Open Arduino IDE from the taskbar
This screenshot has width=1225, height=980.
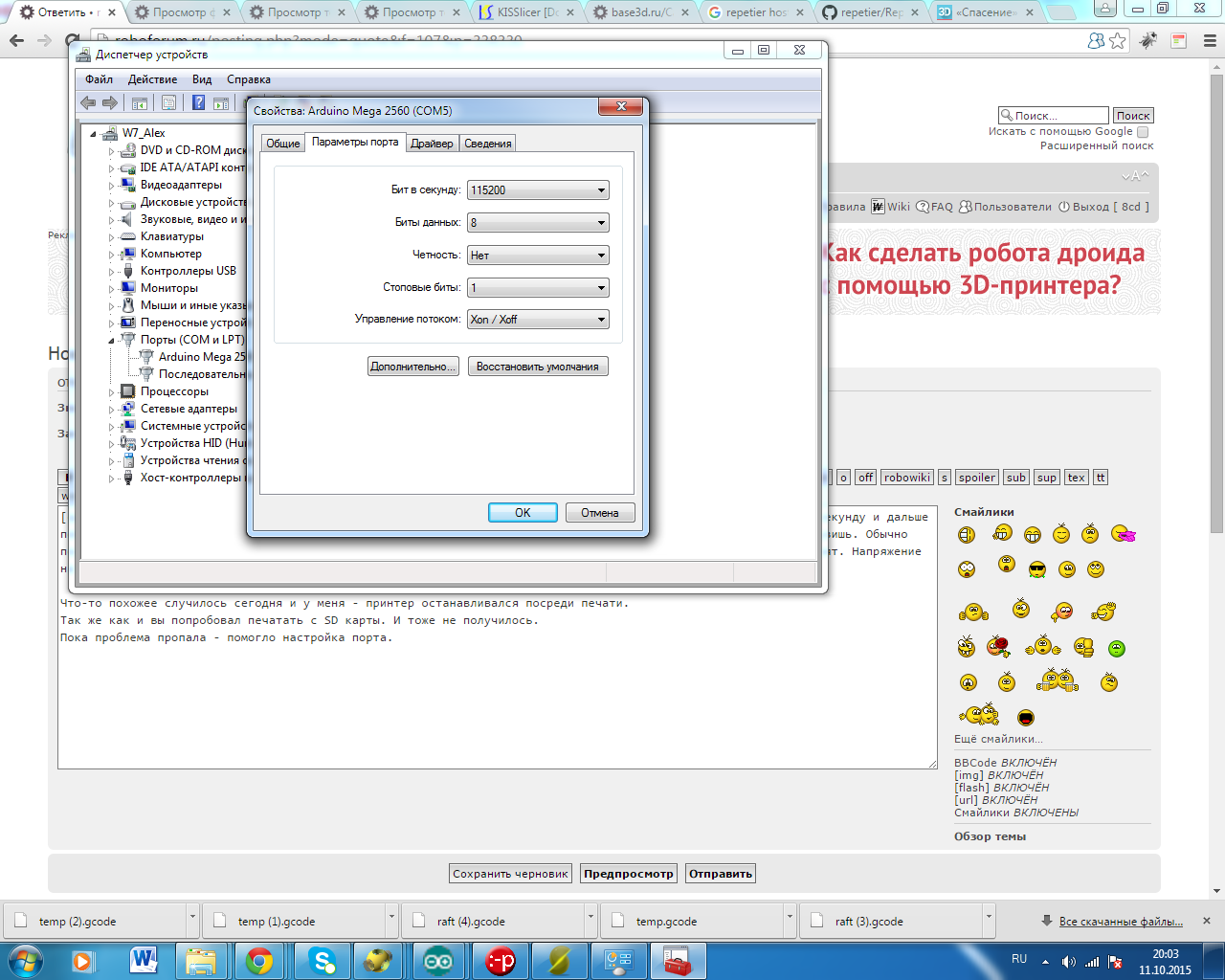click(x=438, y=961)
